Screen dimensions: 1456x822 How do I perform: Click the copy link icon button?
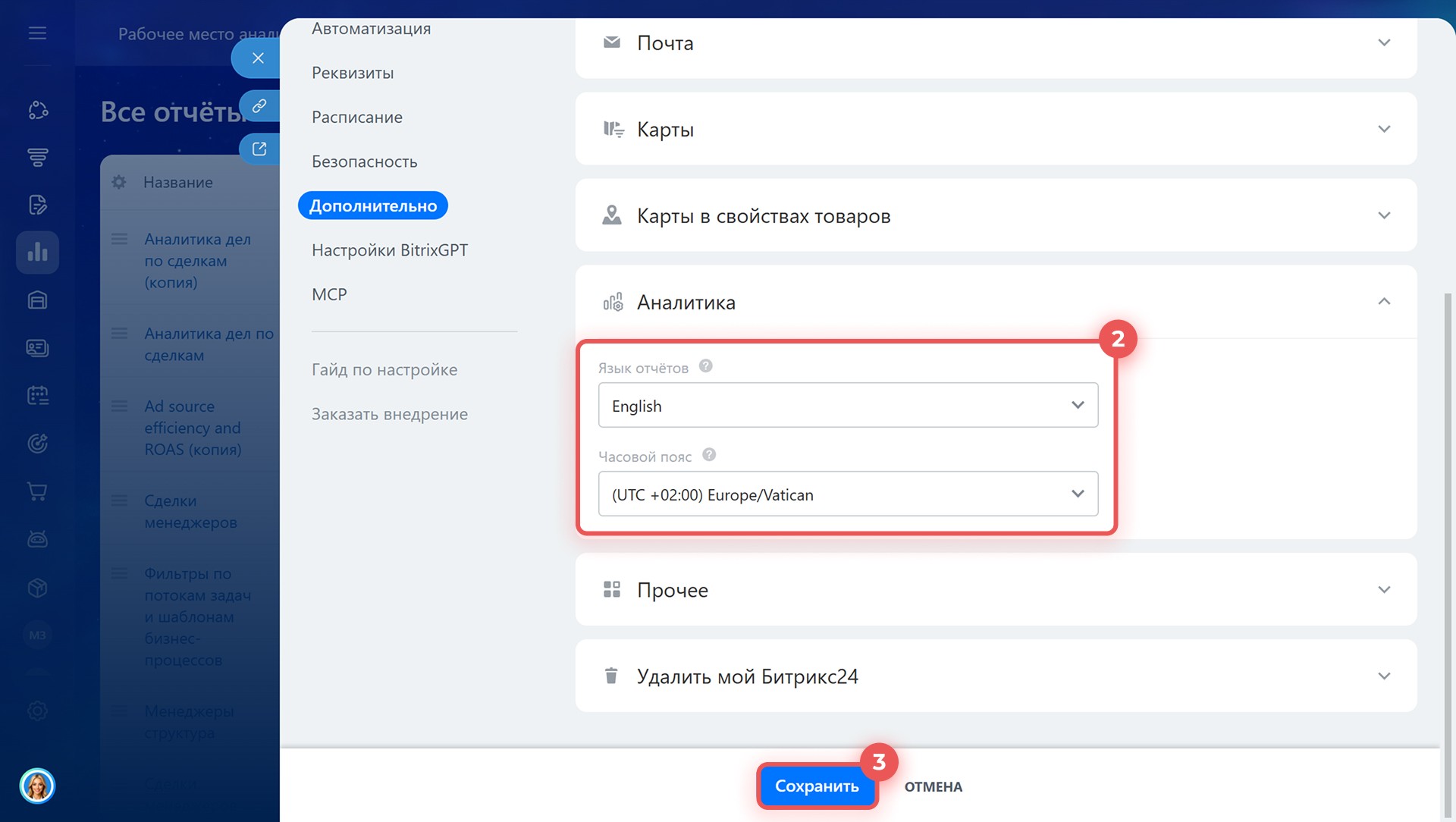[259, 105]
